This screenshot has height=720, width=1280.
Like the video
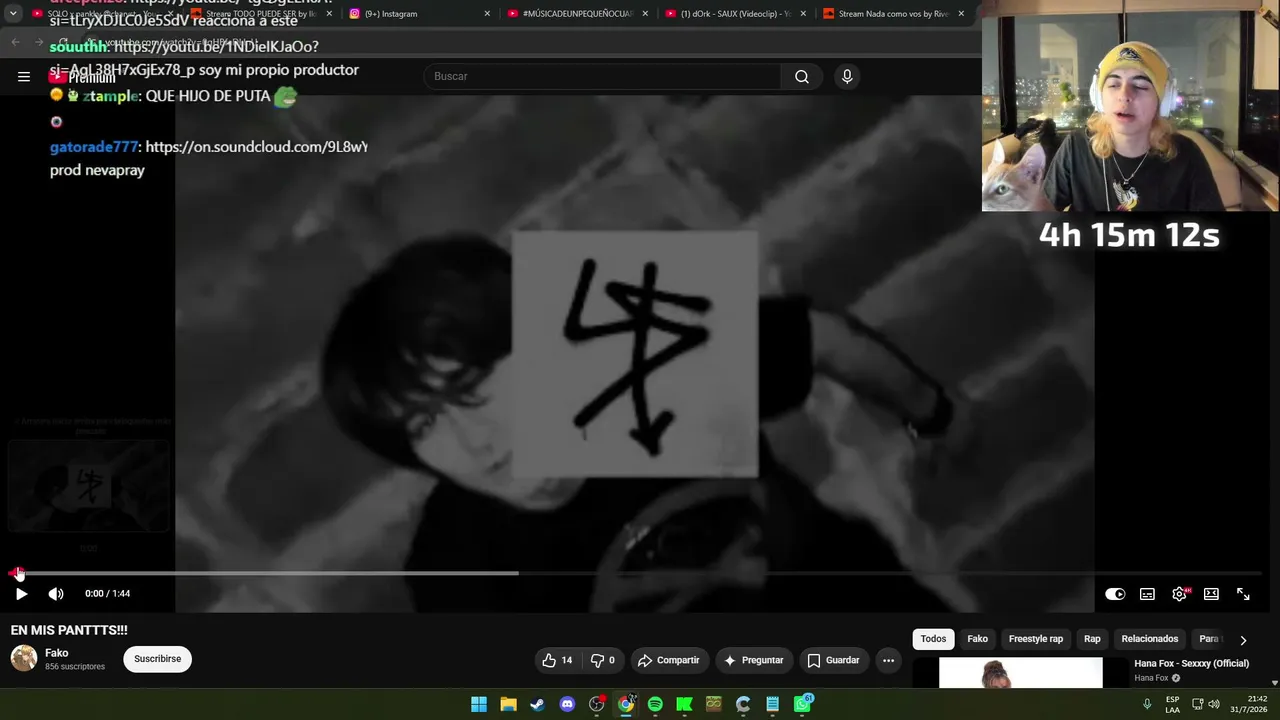[x=557, y=660]
